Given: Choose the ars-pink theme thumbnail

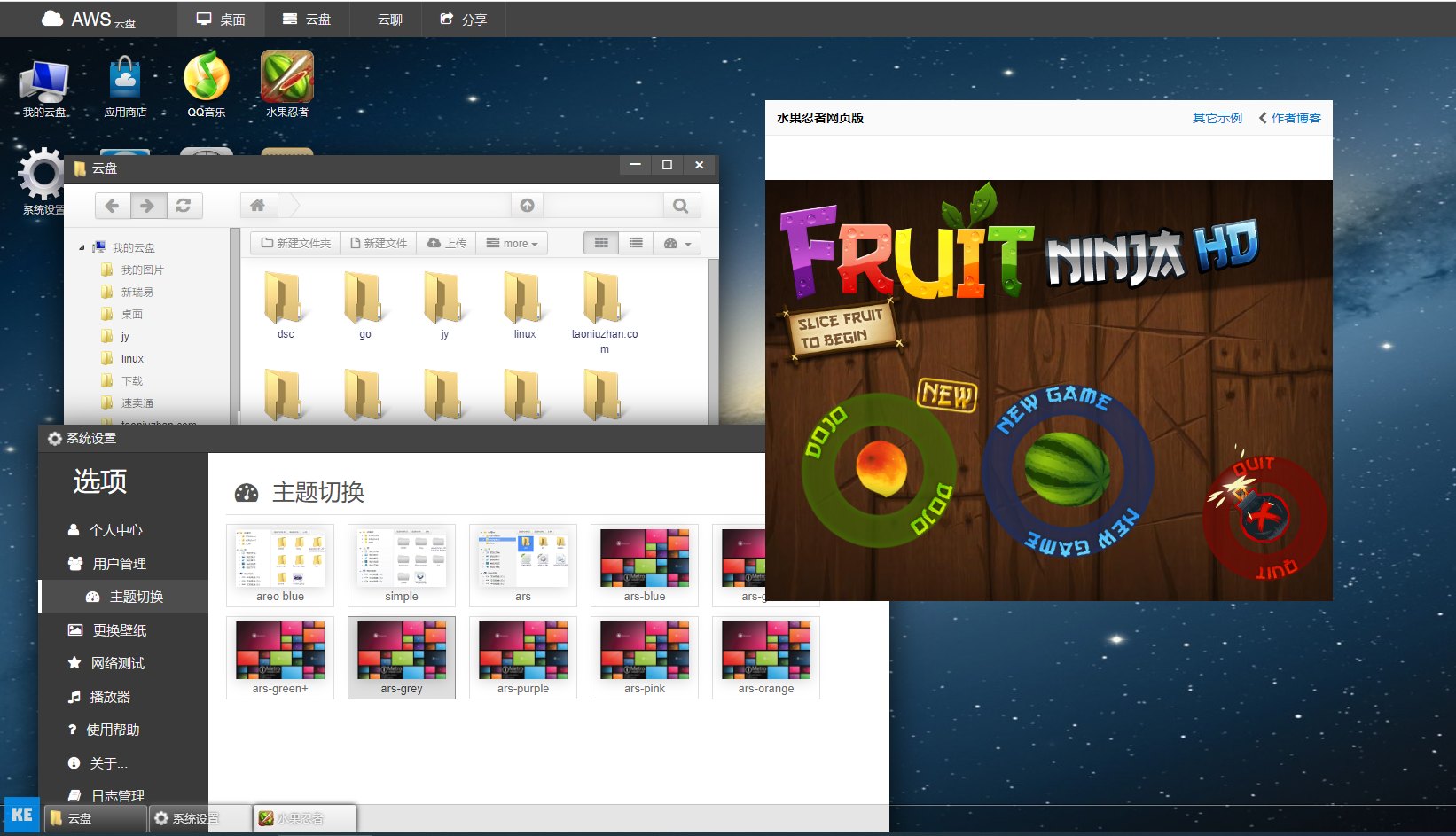Looking at the screenshot, I should tap(645, 658).
